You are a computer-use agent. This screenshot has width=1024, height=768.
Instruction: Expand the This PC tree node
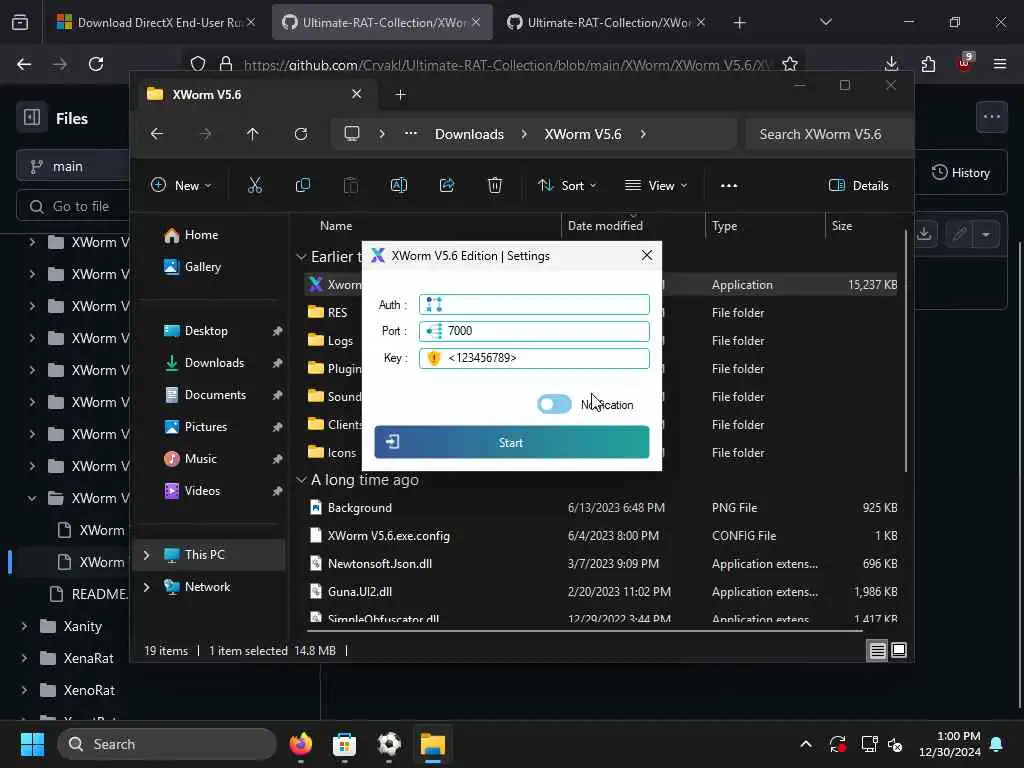tap(146, 555)
